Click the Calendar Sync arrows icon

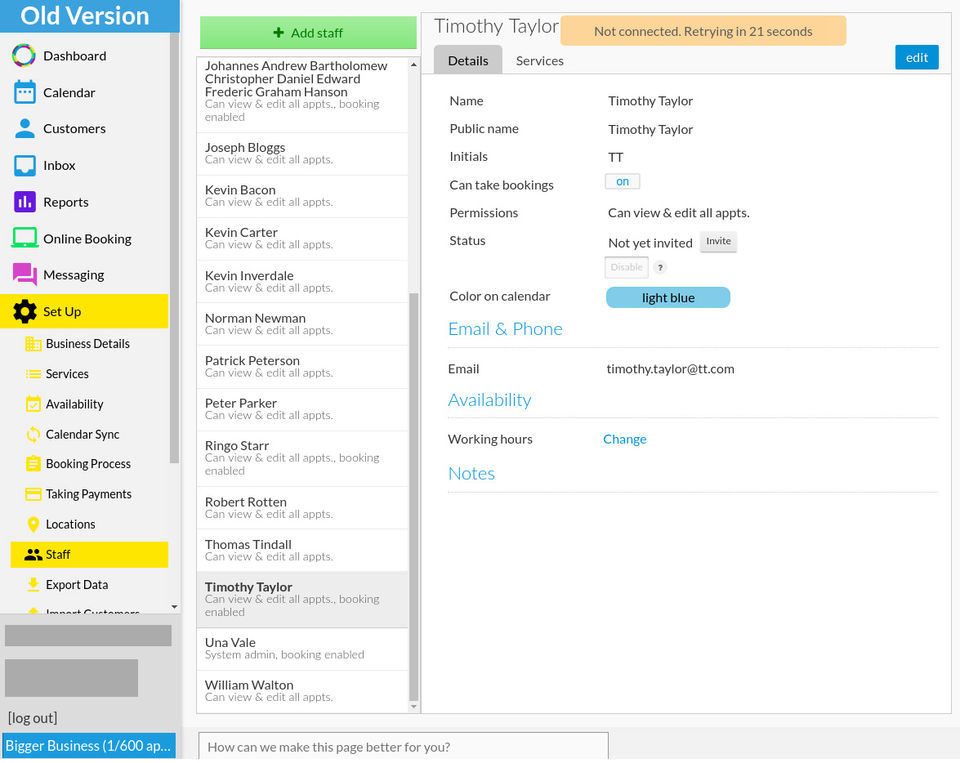pyautogui.click(x=33, y=434)
